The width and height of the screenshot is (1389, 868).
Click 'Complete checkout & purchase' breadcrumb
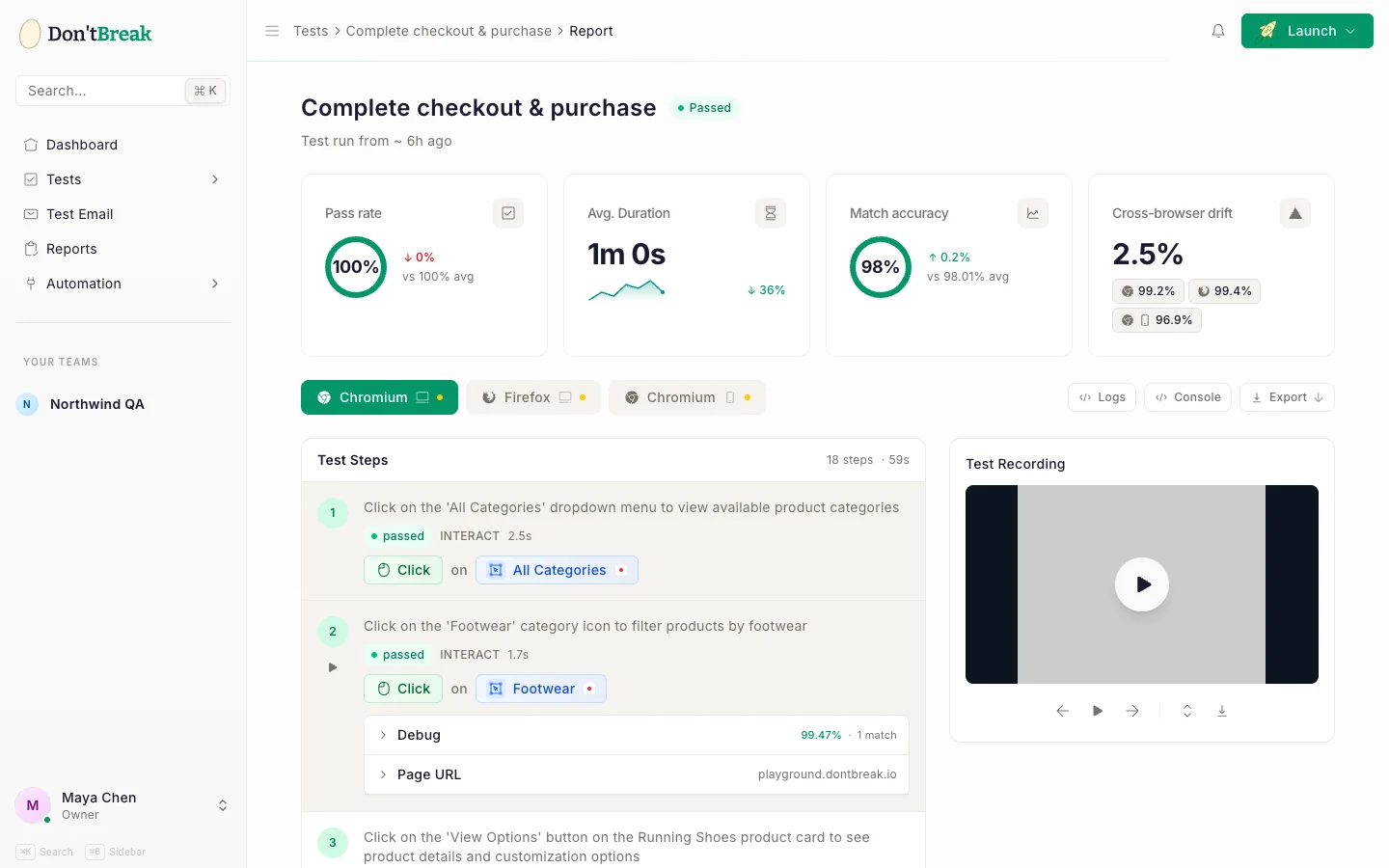[x=449, y=31]
